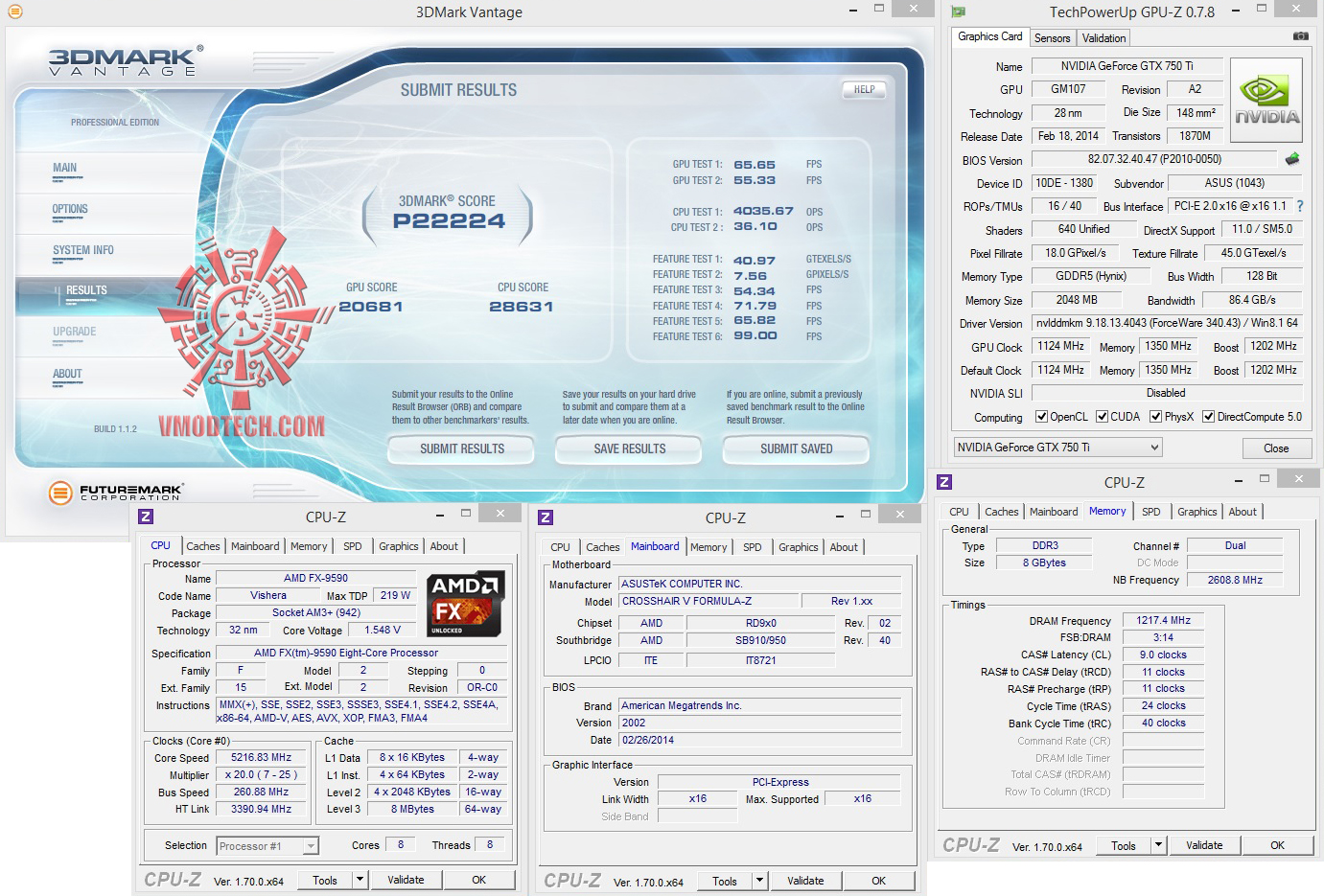This screenshot has width=1324, height=896.
Task: Click Validate in the CPU-Z CPU window
Action: pos(406,880)
